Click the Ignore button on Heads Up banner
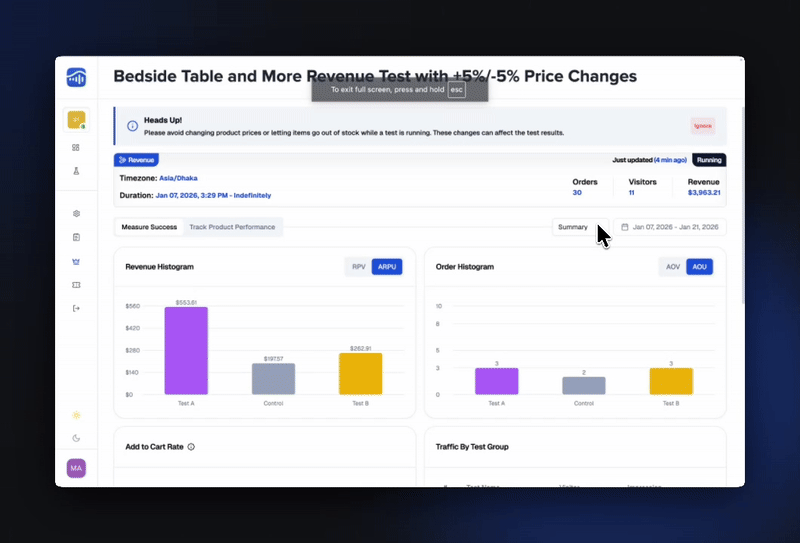800x543 pixels. [702, 126]
